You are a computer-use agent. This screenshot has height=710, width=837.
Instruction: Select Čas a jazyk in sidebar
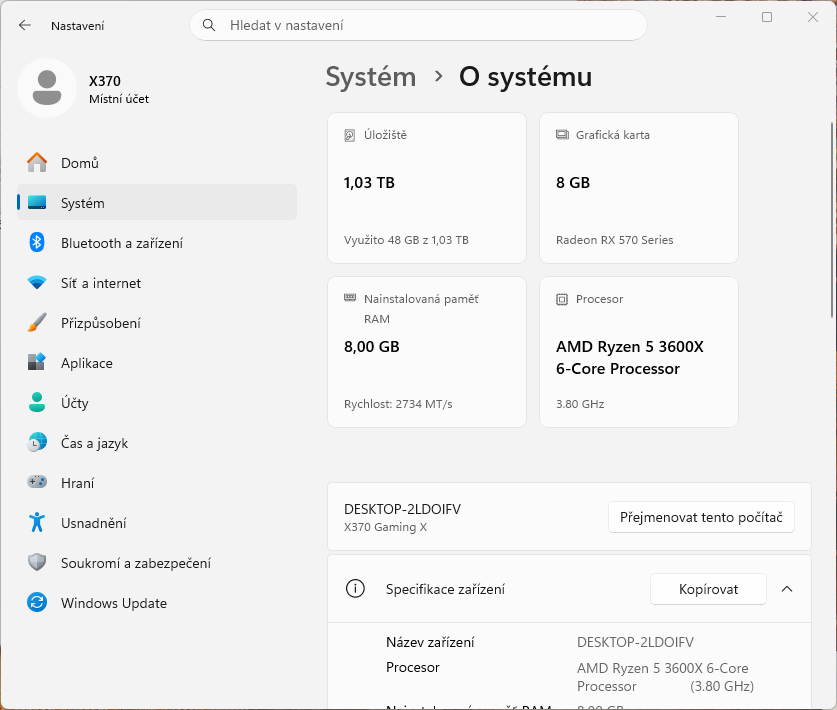94,443
